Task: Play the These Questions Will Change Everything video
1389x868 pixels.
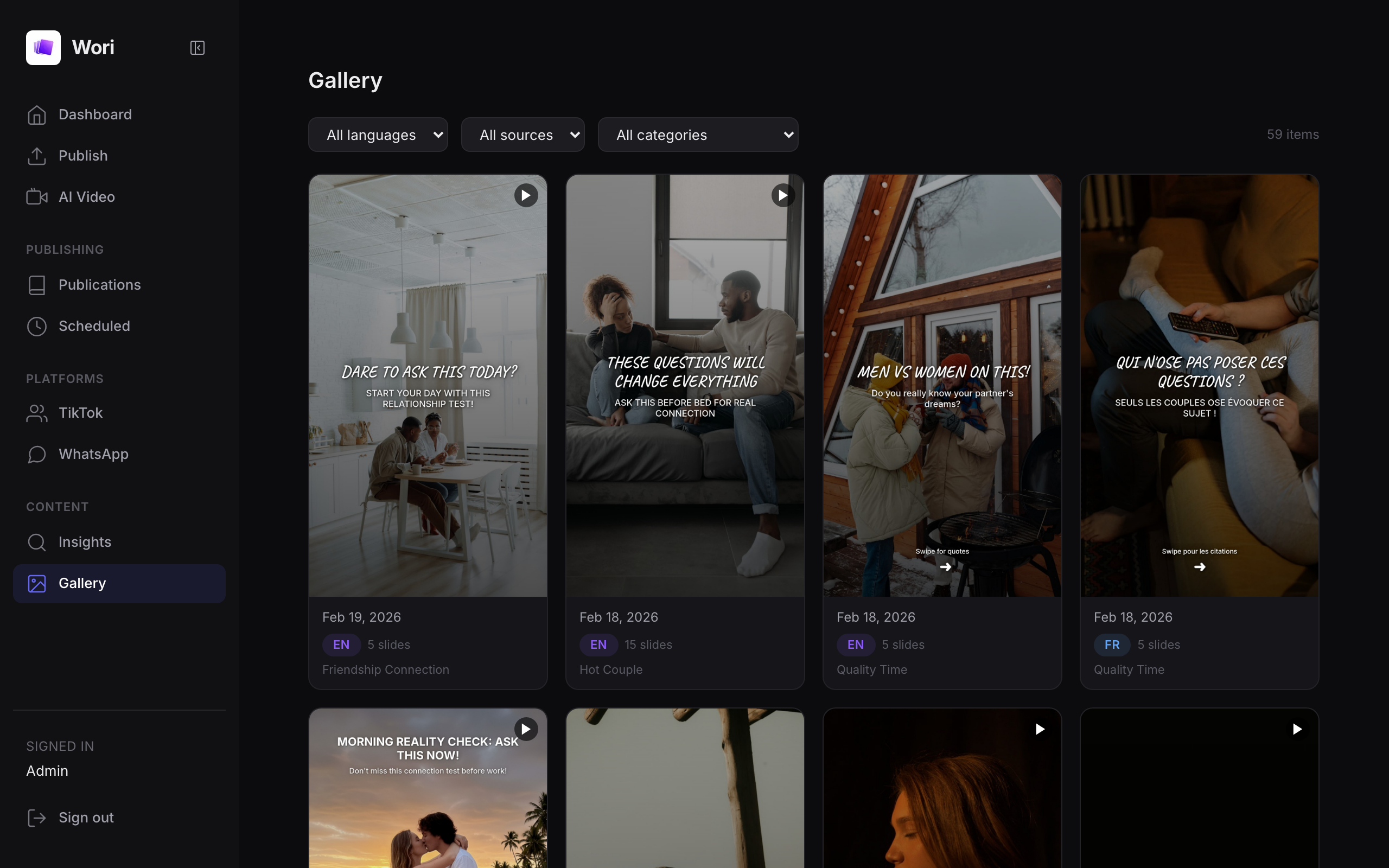Action: point(783,196)
